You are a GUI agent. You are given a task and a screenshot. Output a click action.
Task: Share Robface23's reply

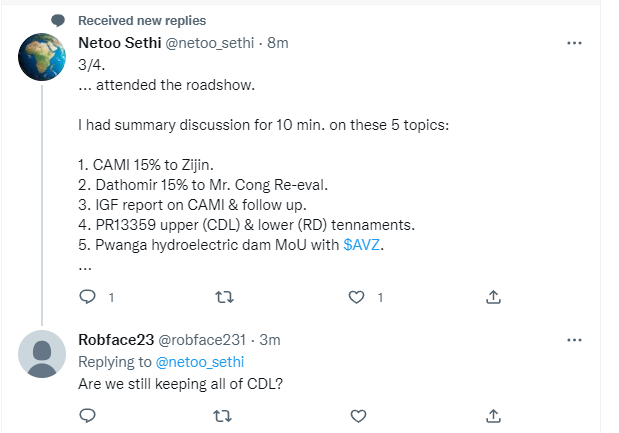click(492, 415)
